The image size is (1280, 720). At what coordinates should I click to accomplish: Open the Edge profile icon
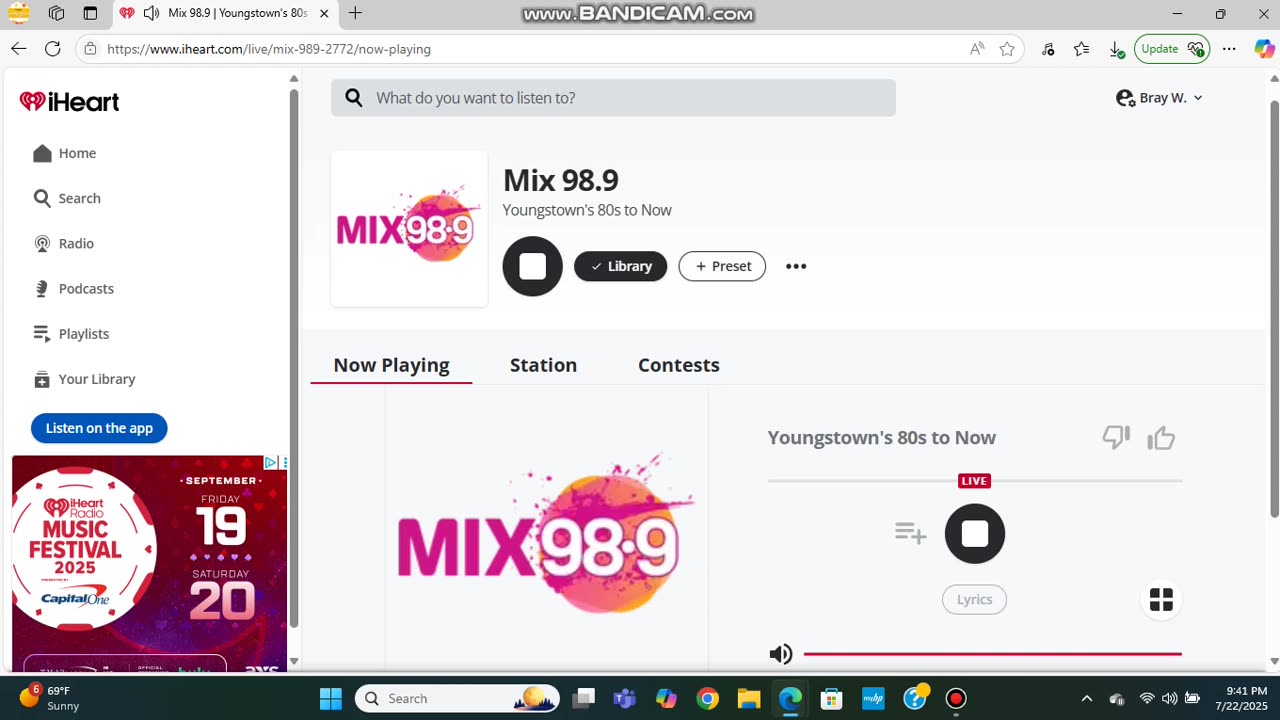click(19, 13)
